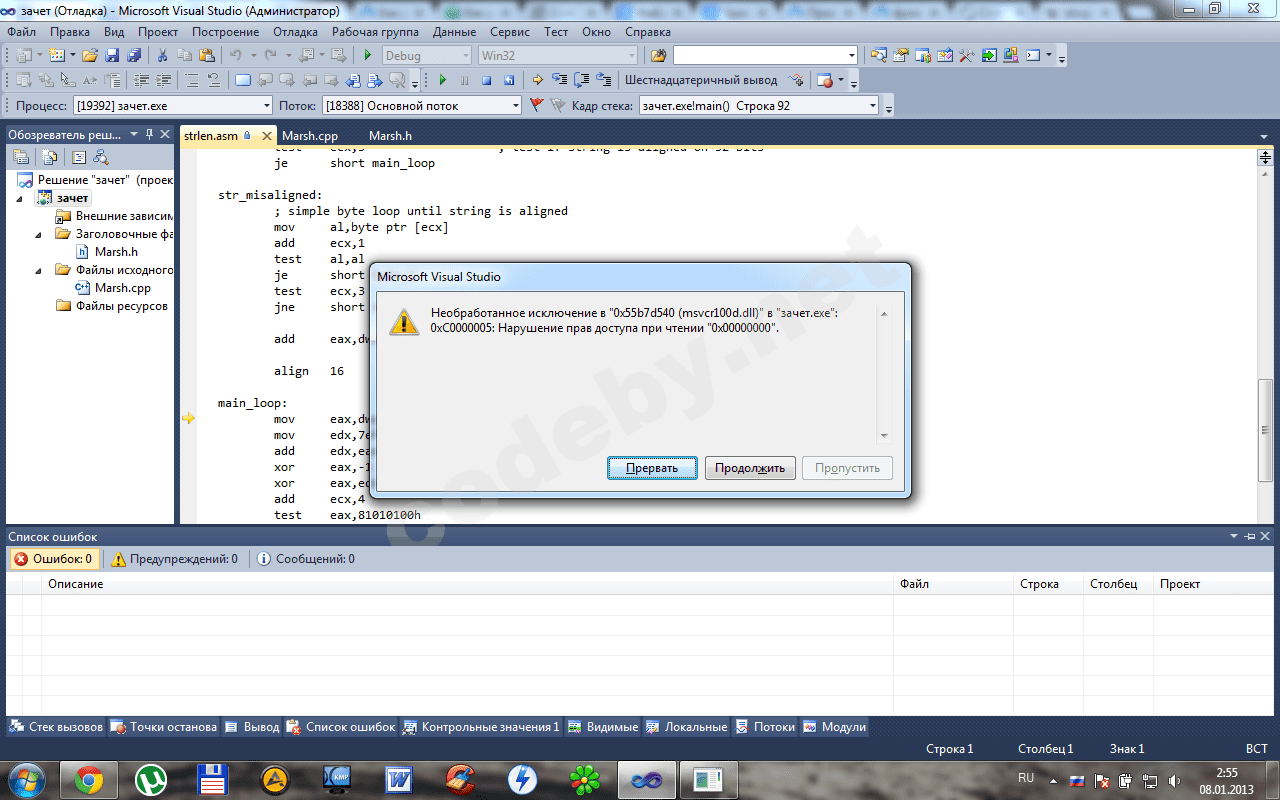Screen dimensions: 1280x800
Task: Click the Undo arrow icon
Action: coord(235,56)
